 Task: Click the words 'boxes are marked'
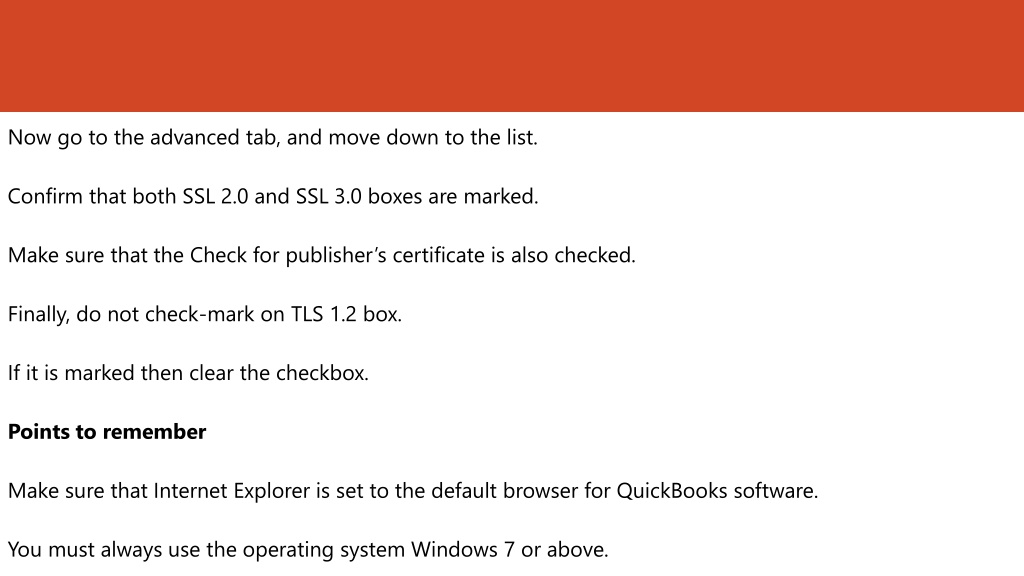pyautogui.click(x=453, y=197)
